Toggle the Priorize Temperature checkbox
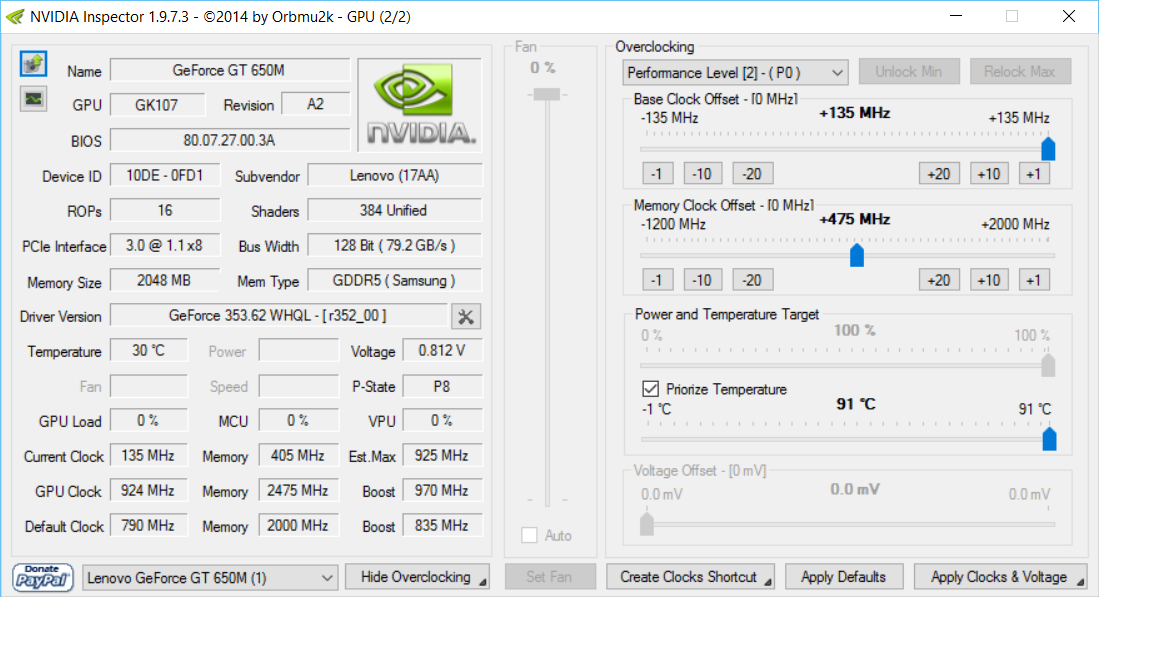The image size is (1152, 648). click(650, 389)
